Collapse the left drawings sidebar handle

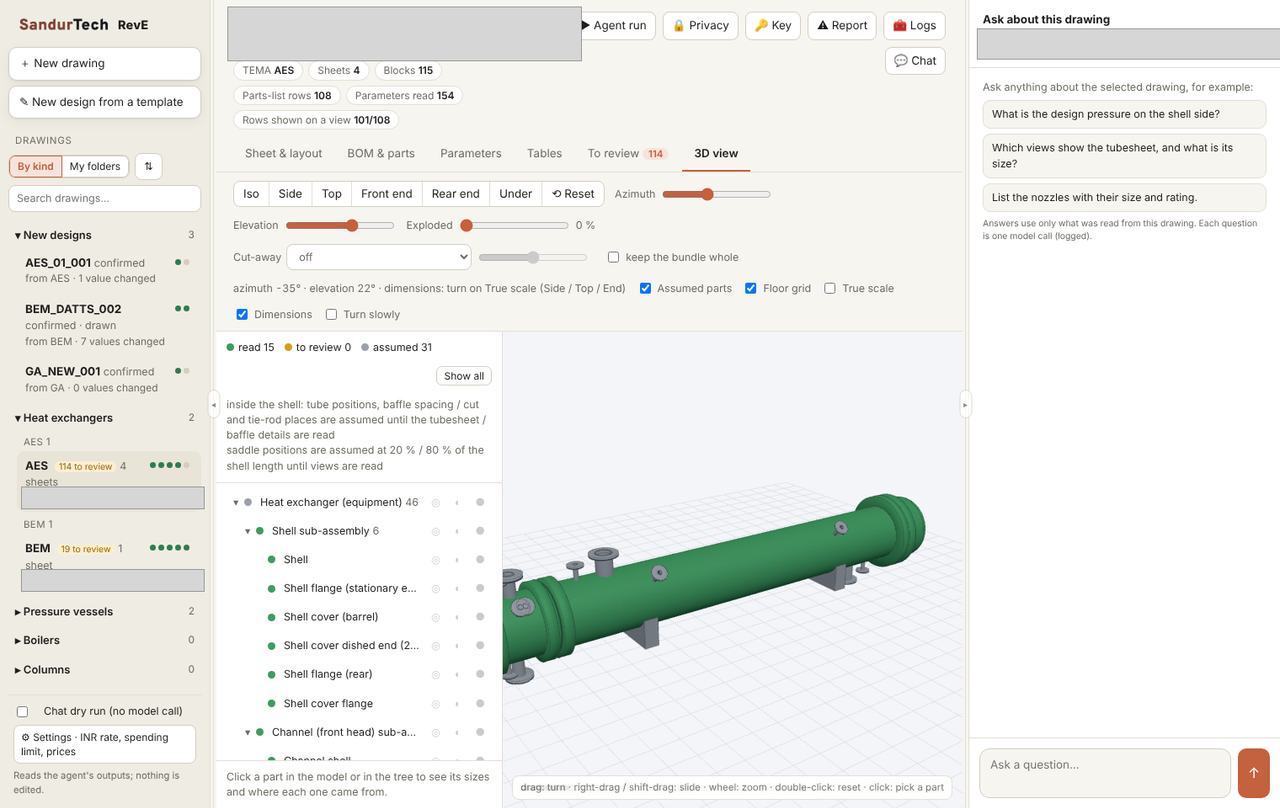(213, 404)
